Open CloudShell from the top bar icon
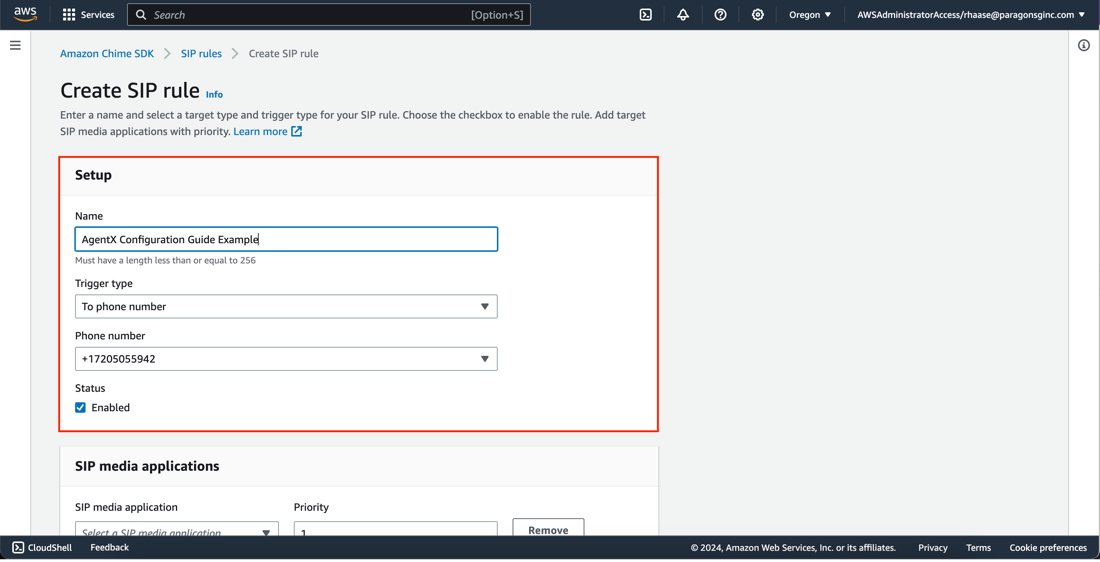The width and height of the screenshot is (1100, 562). pos(645,15)
